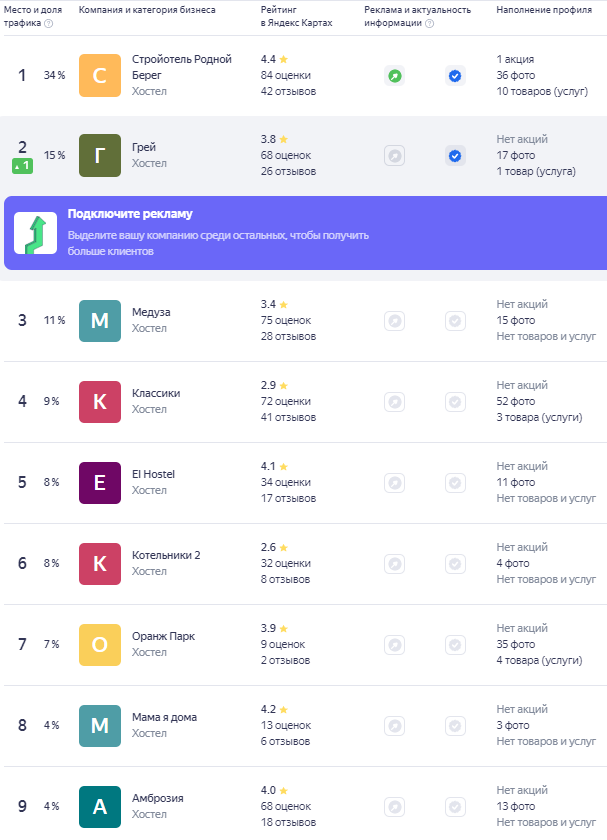Image resolution: width=607 pixels, height=840 pixels.
Task: Click the gray verification icon in Амброзия row
Action: coord(455,807)
